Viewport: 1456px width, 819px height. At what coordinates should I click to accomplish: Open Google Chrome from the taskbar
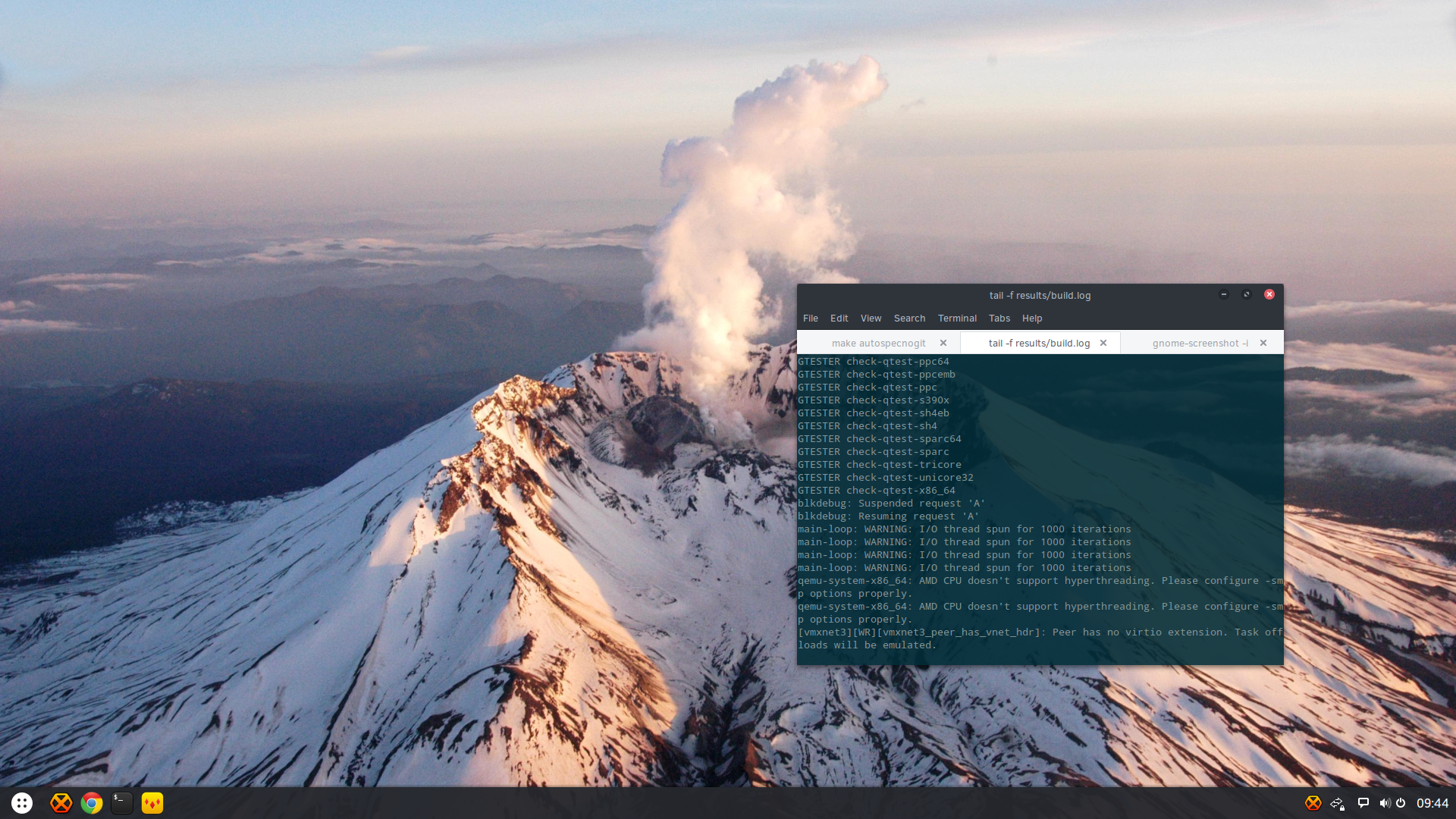click(92, 803)
